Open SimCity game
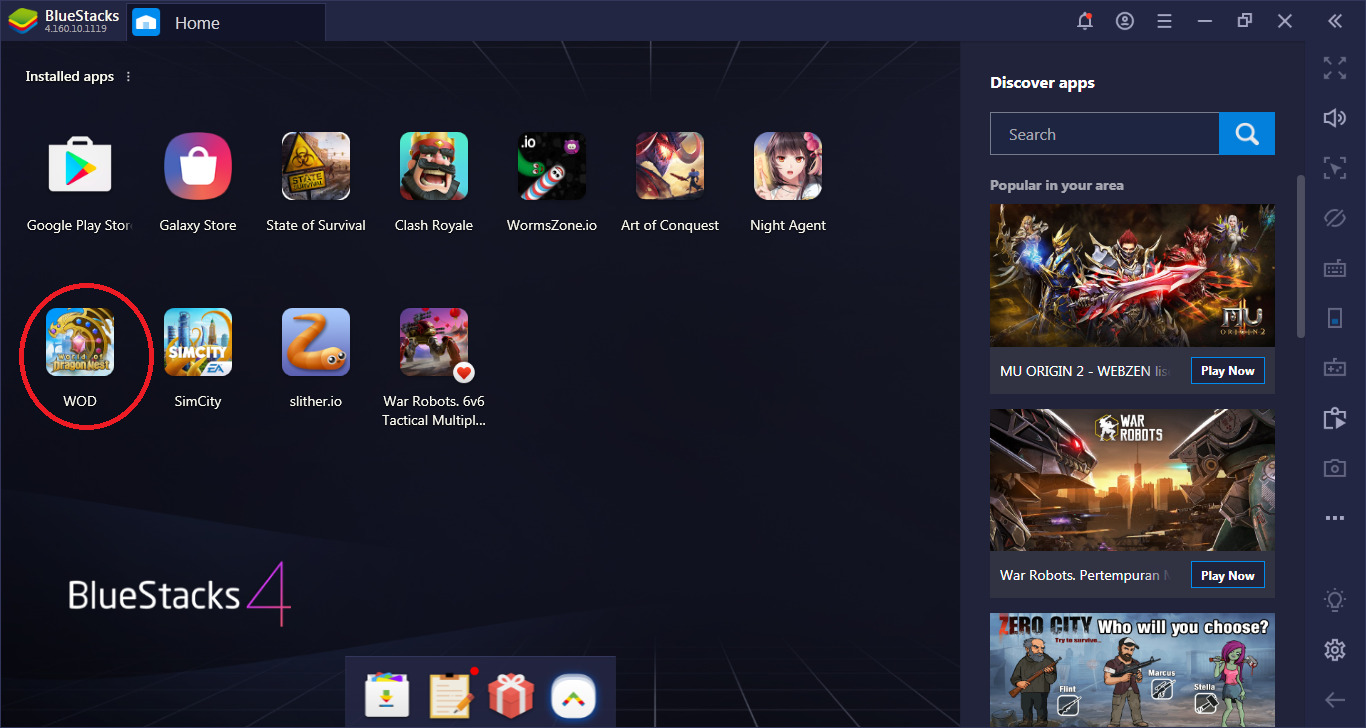The width and height of the screenshot is (1366, 728). pyautogui.click(x=198, y=342)
